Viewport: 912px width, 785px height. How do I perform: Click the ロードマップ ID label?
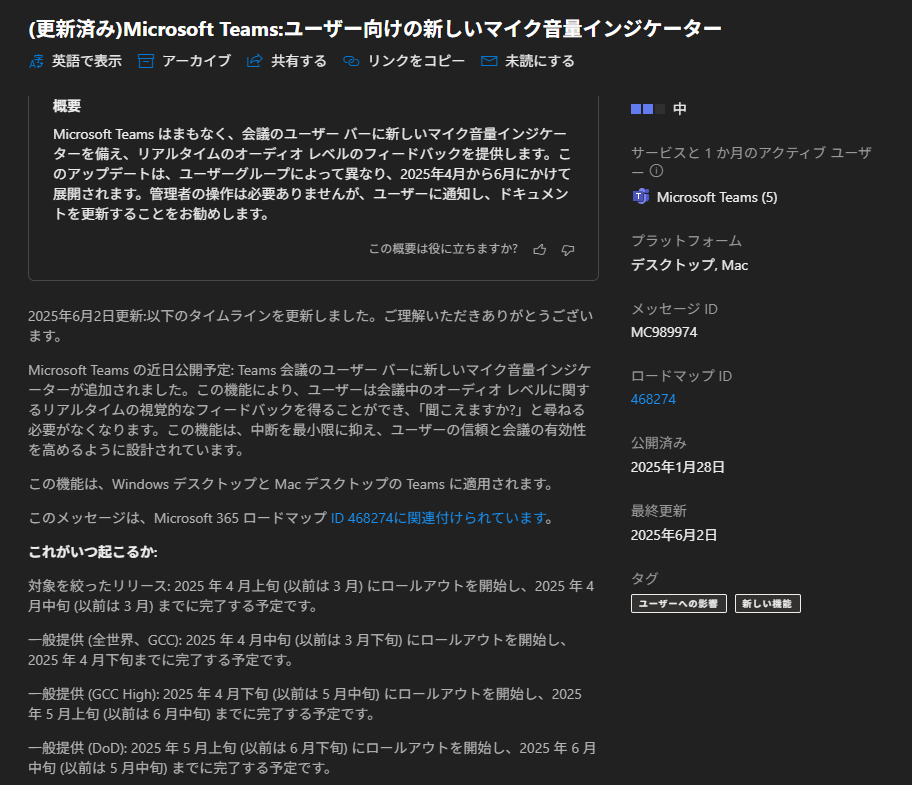[682, 376]
